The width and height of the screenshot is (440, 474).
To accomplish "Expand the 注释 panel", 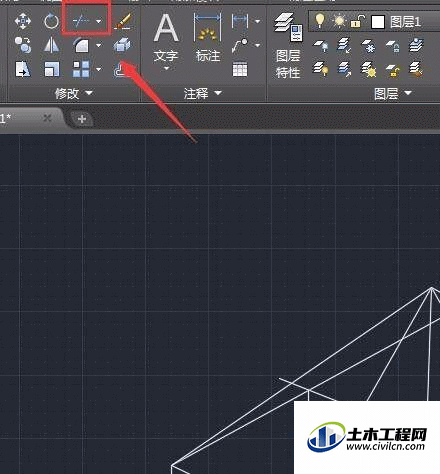I will [x=203, y=93].
